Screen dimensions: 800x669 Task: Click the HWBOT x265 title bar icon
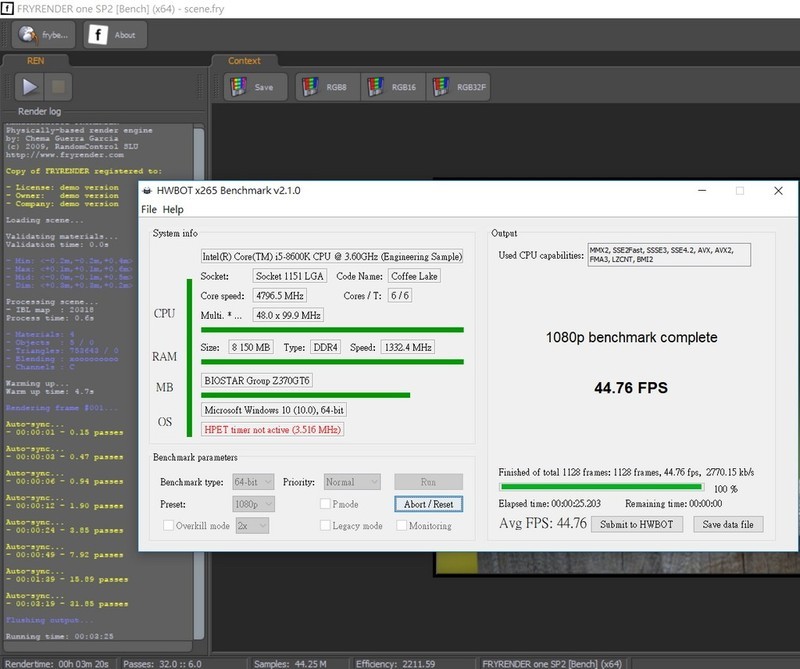point(146,190)
